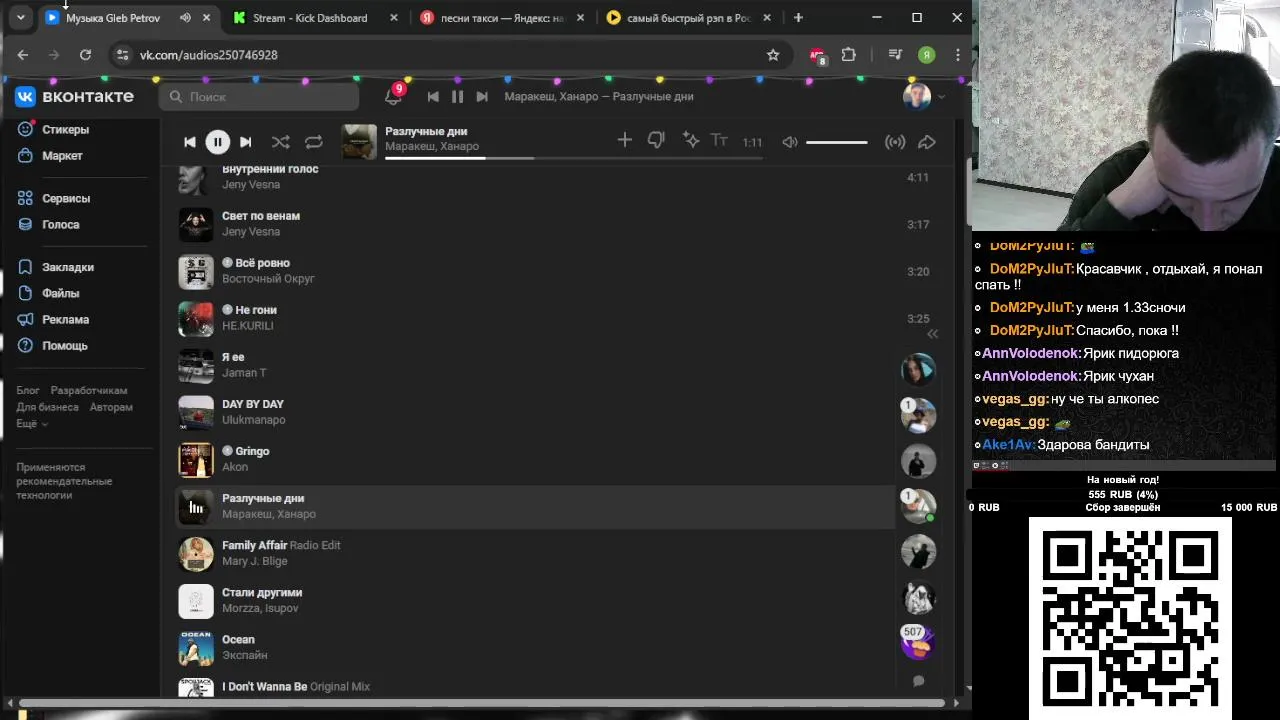Screen dimensions: 1280x720
Task: Toggle broadcast music status icon
Action: pyautogui.click(x=895, y=142)
